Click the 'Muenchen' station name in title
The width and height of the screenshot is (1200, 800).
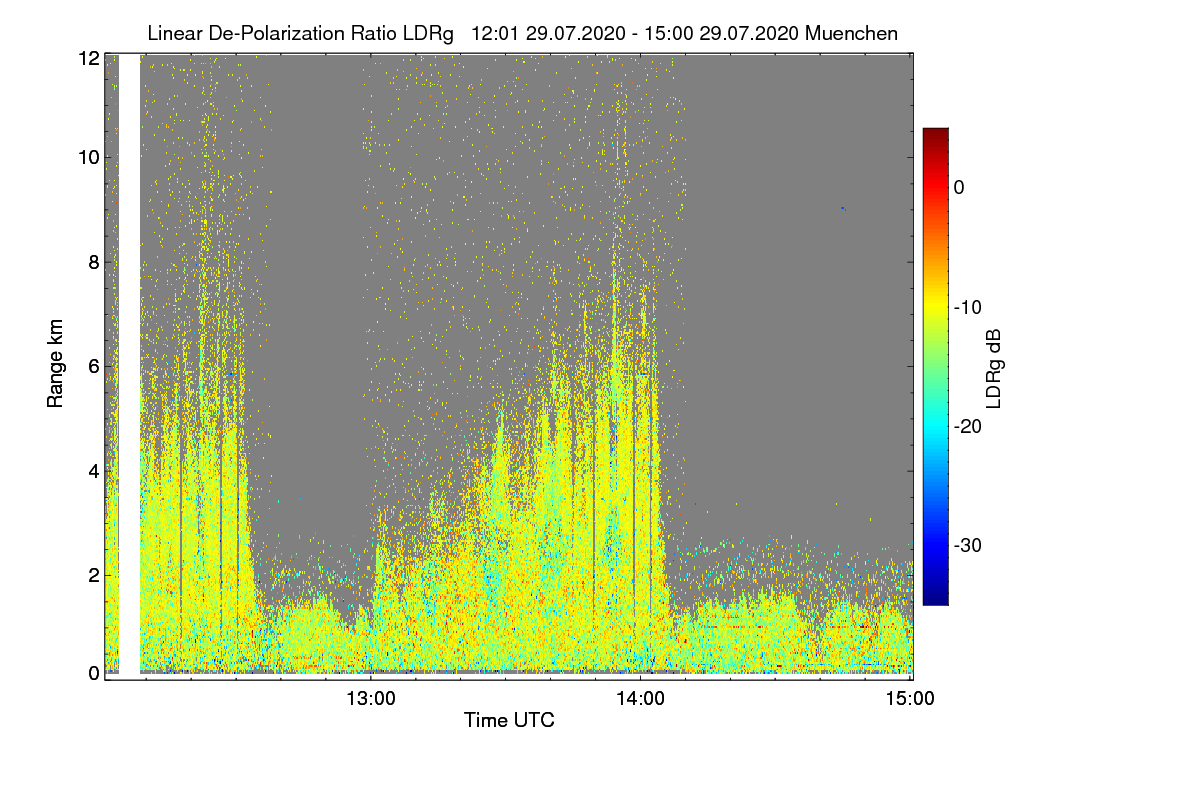tap(852, 33)
